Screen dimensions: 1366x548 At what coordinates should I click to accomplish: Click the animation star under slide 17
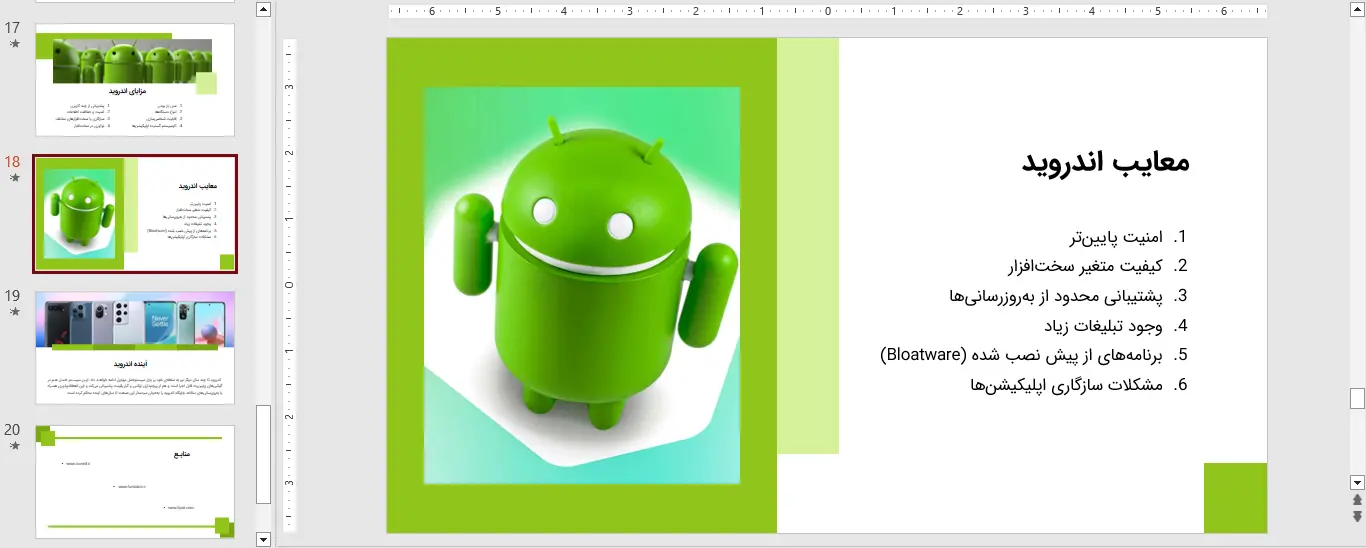tap(14, 44)
